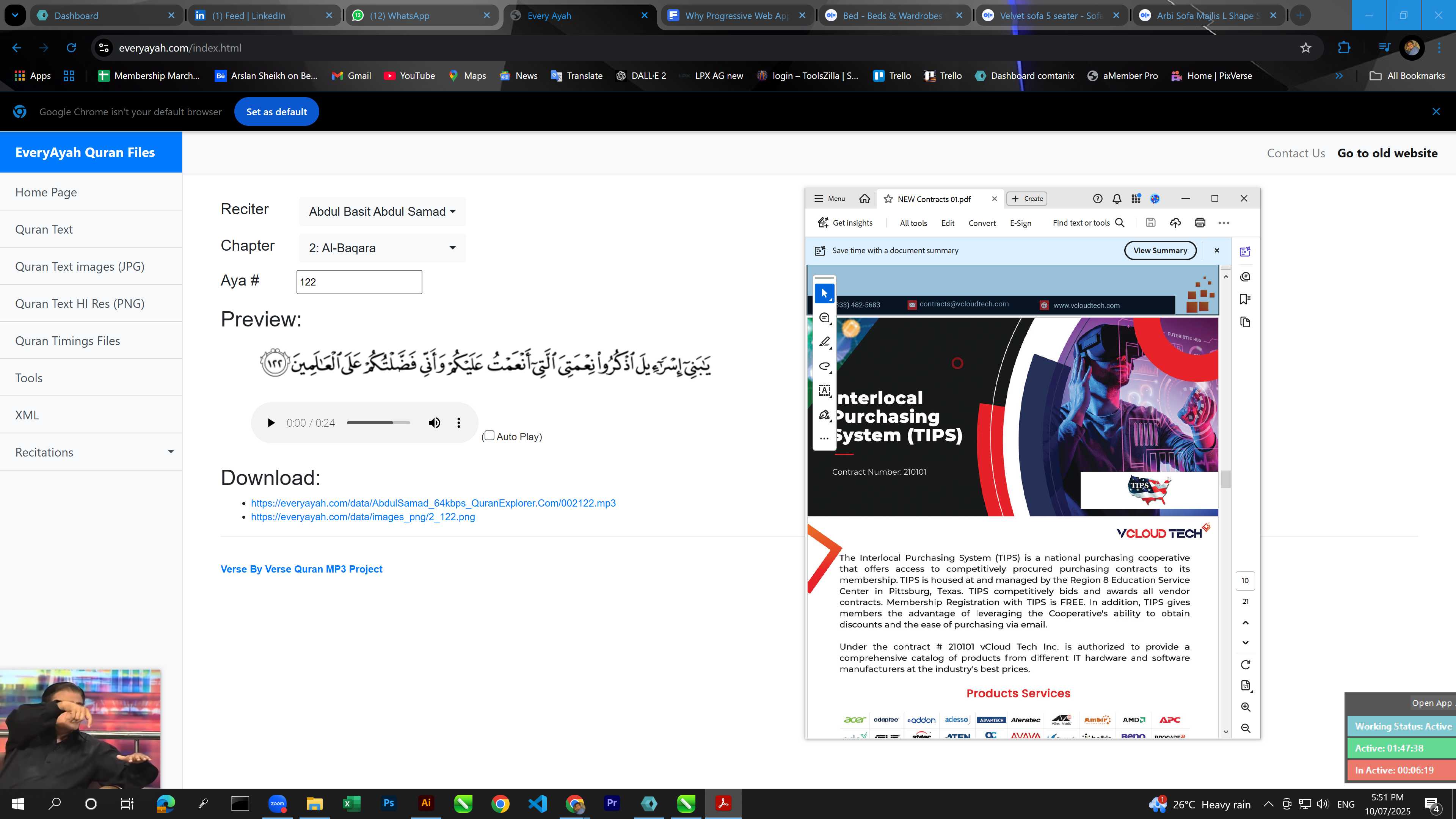This screenshot has width=1456, height=819.
Task: Play the ayah audio recitation
Action: pyautogui.click(x=271, y=423)
